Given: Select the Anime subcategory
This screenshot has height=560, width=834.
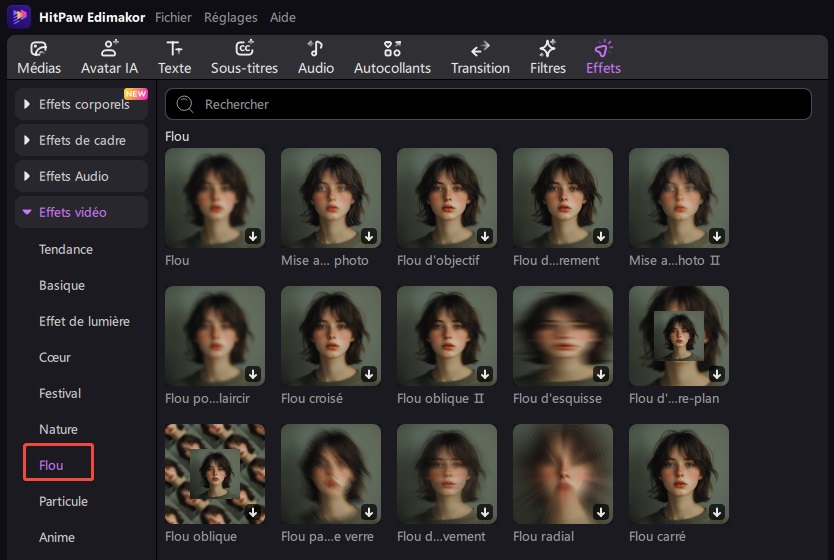Looking at the screenshot, I should click(x=57, y=537).
